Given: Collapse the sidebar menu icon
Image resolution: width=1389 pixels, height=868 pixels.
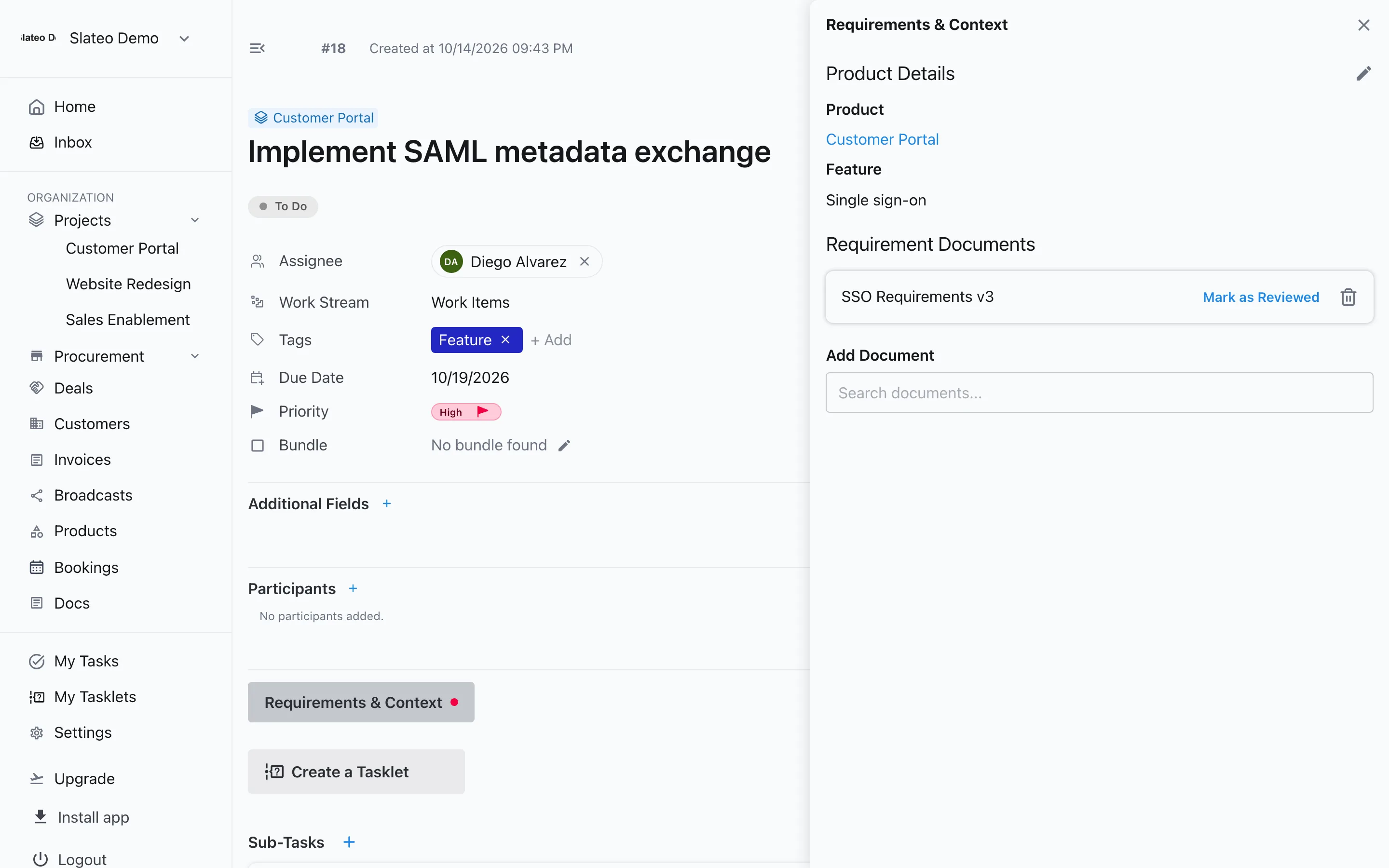Looking at the screenshot, I should [257, 48].
